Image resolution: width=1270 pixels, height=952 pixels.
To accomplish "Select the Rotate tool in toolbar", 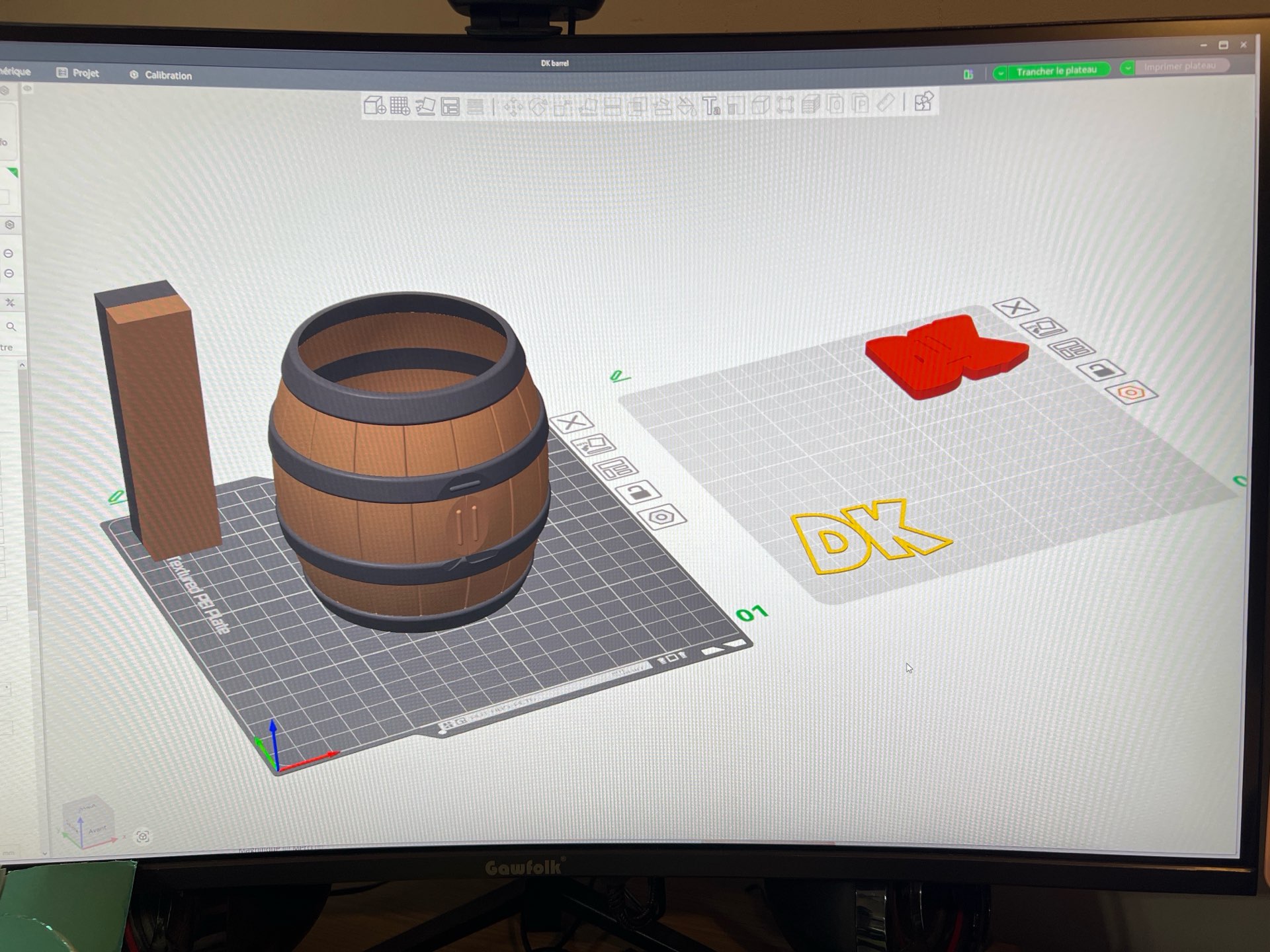I will [x=537, y=106].
